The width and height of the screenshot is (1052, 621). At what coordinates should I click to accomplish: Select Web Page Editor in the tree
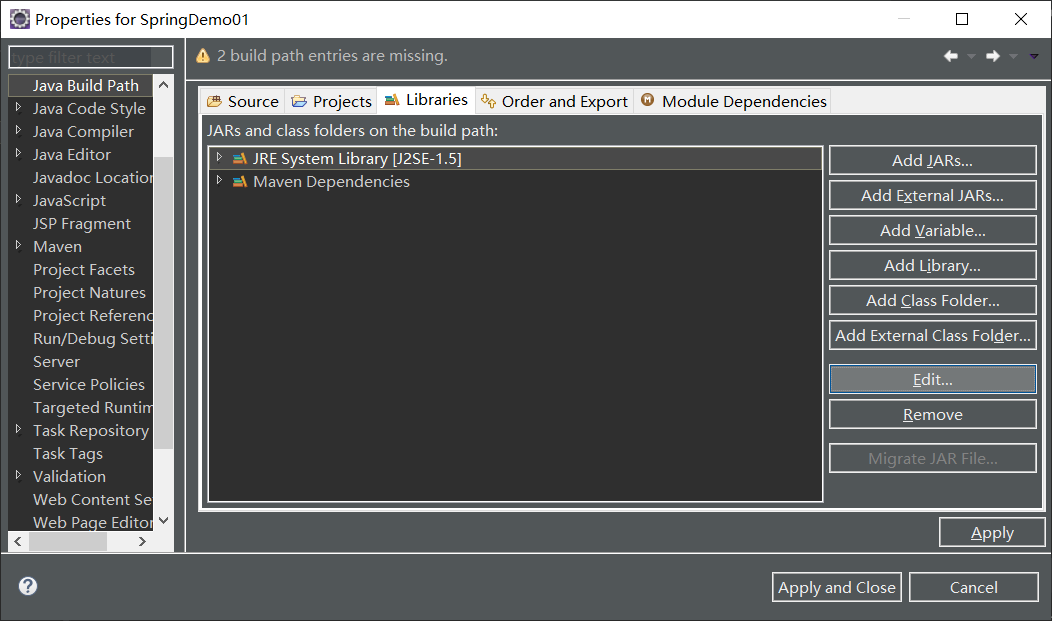point(93,522)
